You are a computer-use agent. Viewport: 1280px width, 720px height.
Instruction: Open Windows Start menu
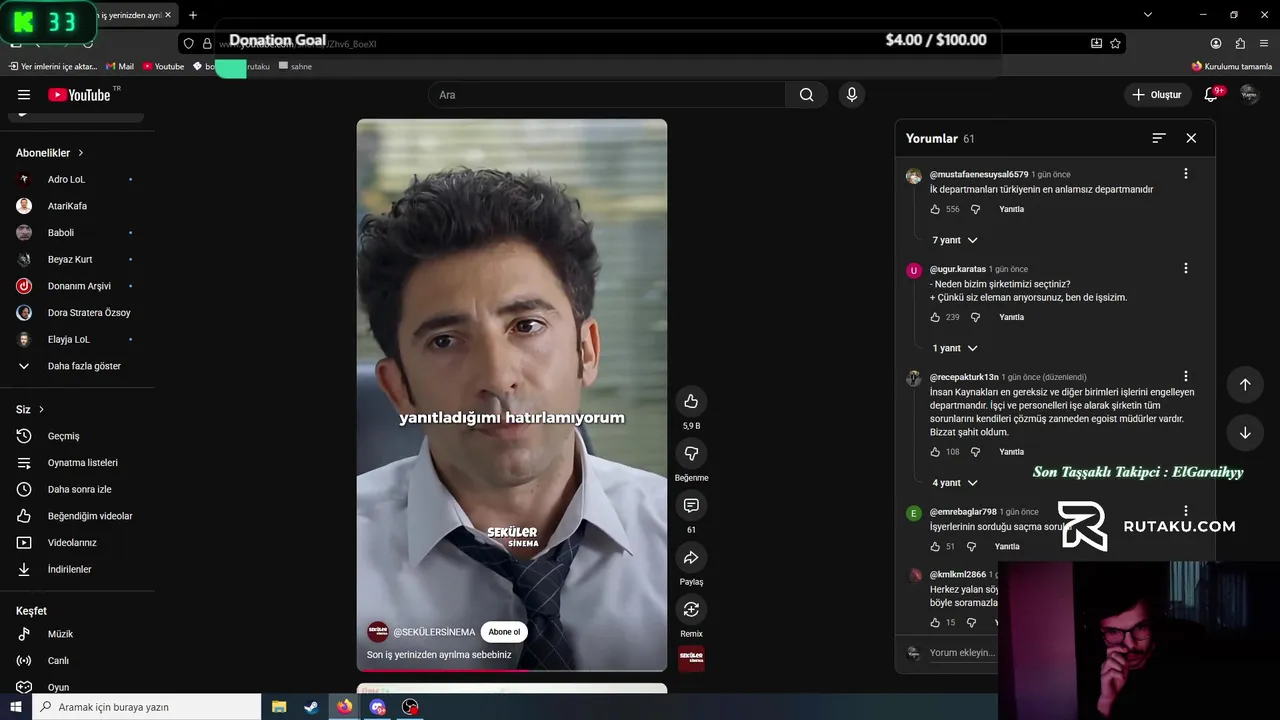pos(16,707)
